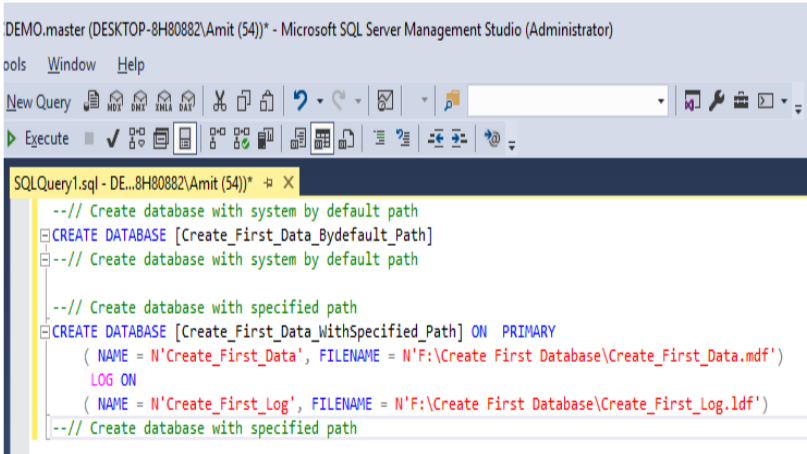Start an XMLA query
The height and width of the screenshot is (454, 807).
point(164,101)
